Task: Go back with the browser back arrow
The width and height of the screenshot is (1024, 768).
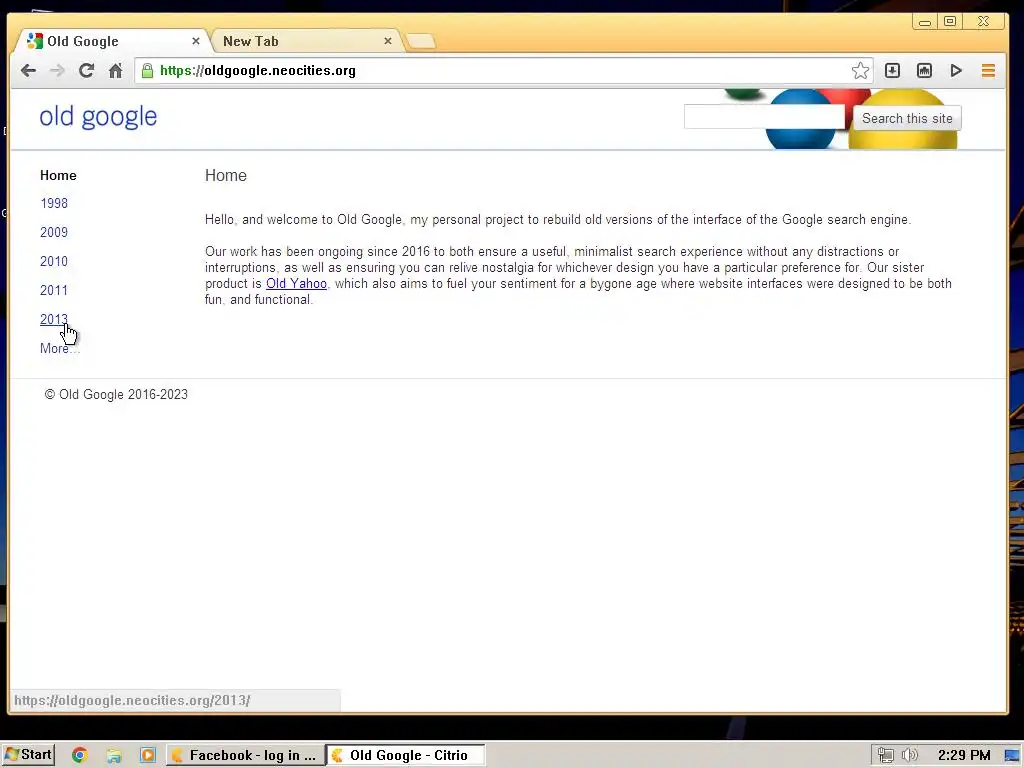Action: (28, 71)
